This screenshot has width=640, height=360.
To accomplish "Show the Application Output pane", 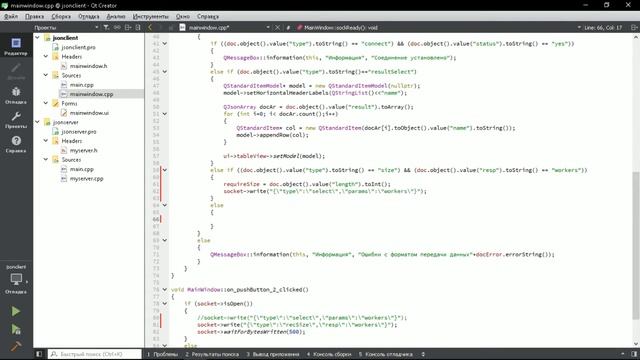I will point(273,354).
